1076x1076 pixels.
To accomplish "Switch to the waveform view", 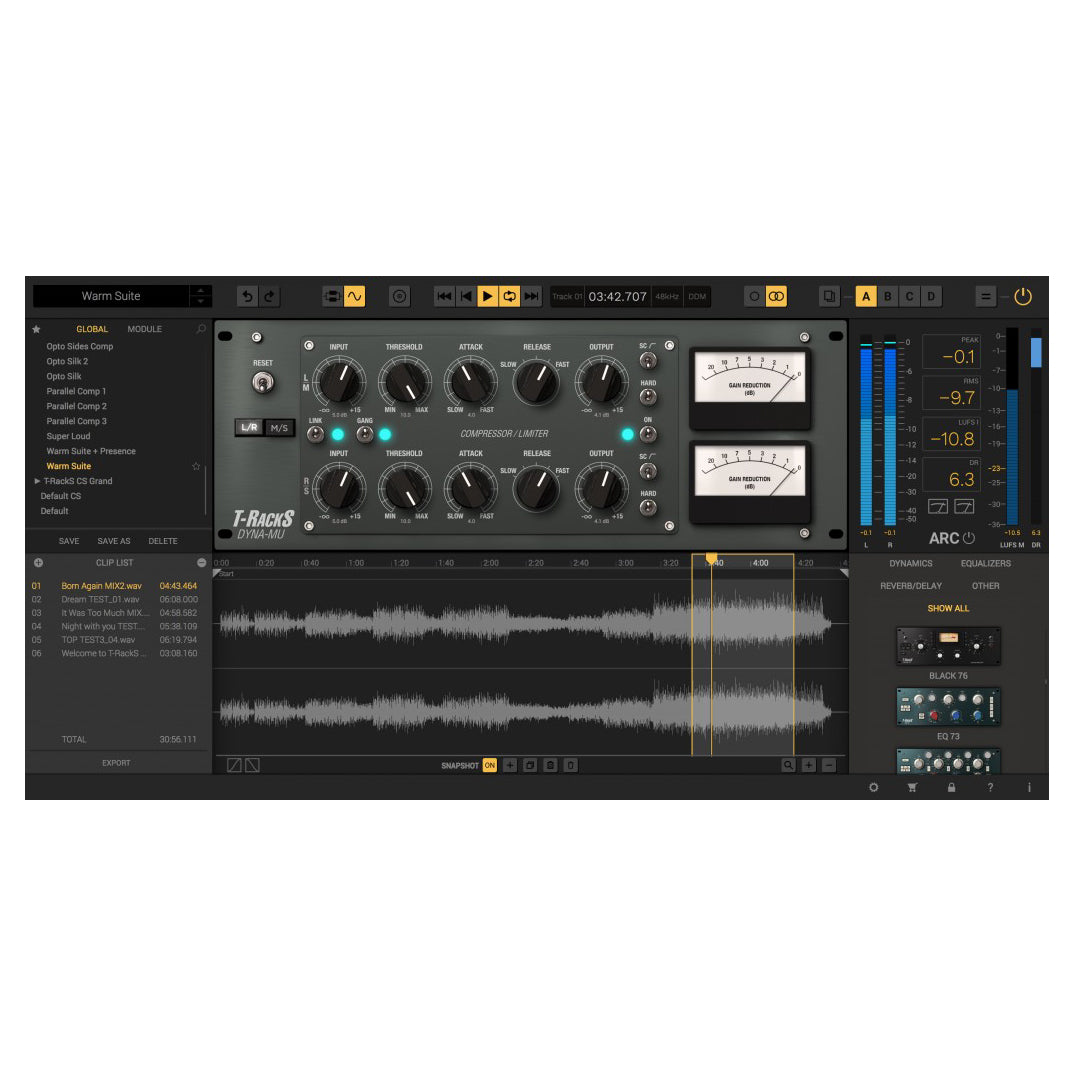I will [x=354, y=296].
